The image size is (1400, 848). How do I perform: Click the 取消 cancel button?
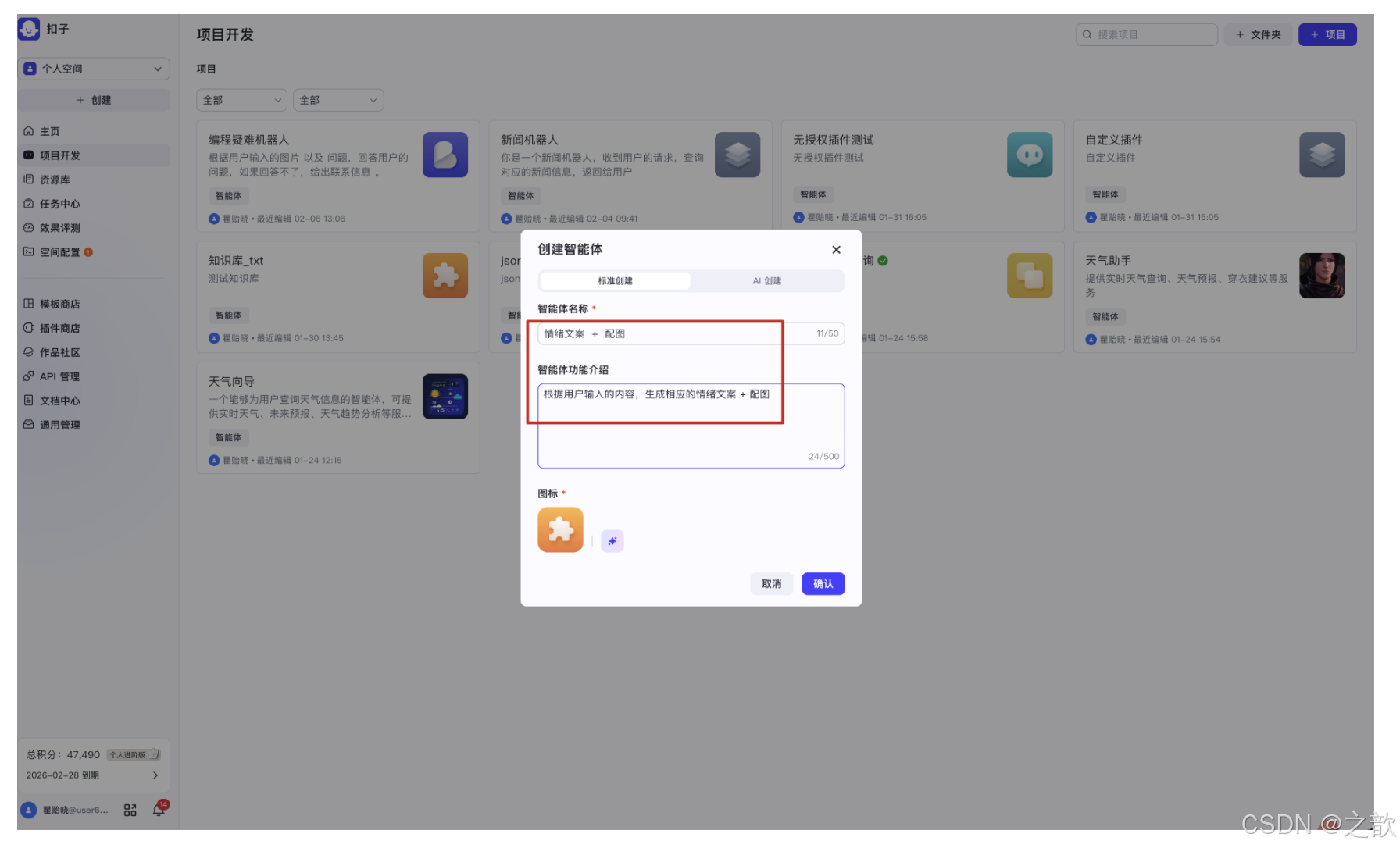pyautogui.click(x=772, y=583)
